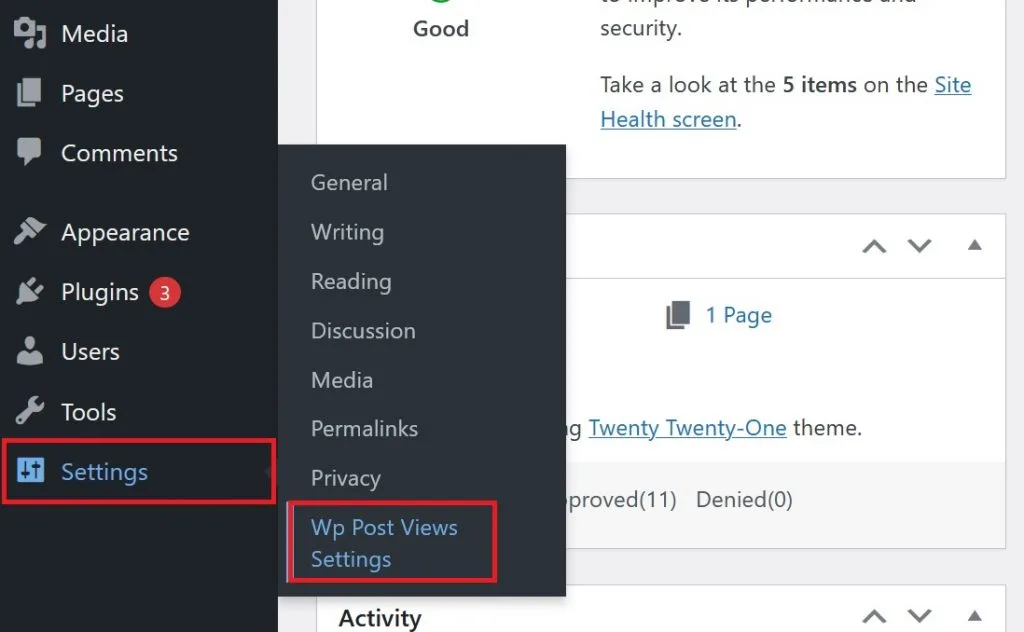
Task: Collapse the Activity panel with triangle toggle
Action: (x=974, y=616)
